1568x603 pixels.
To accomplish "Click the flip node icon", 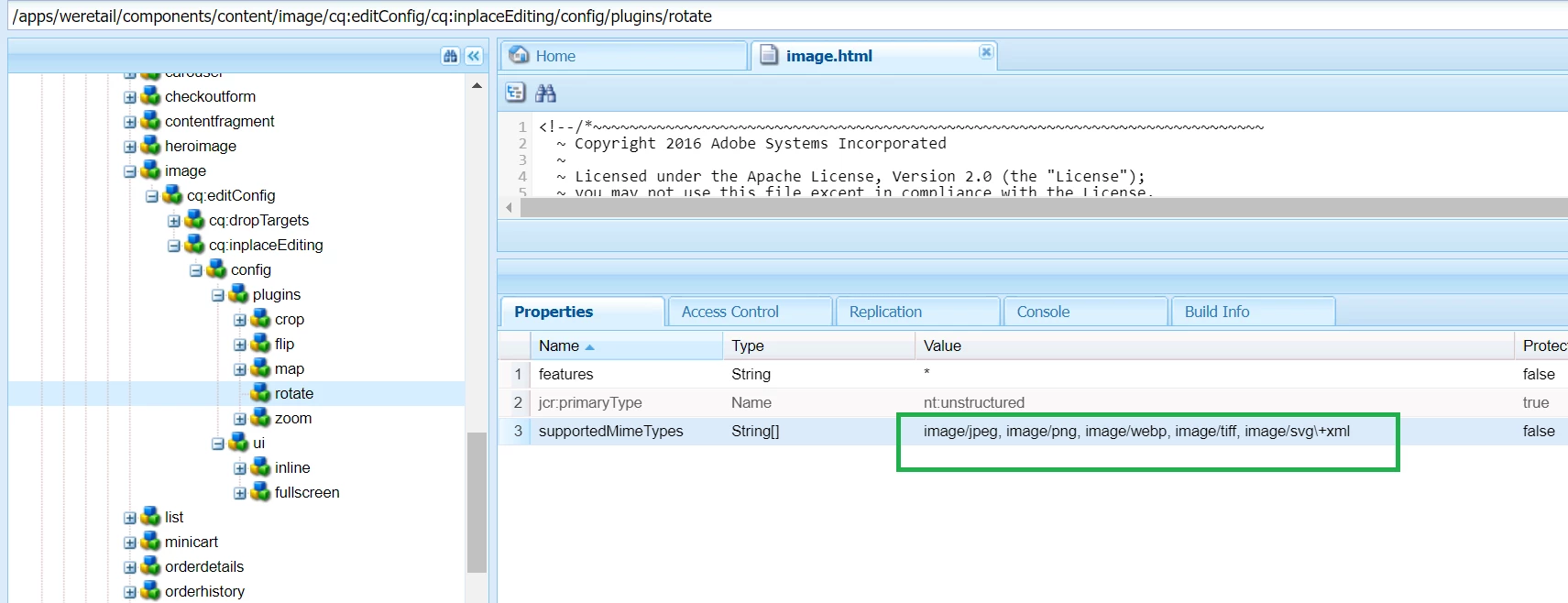I will pyautogui.click(x=261, y=344).
